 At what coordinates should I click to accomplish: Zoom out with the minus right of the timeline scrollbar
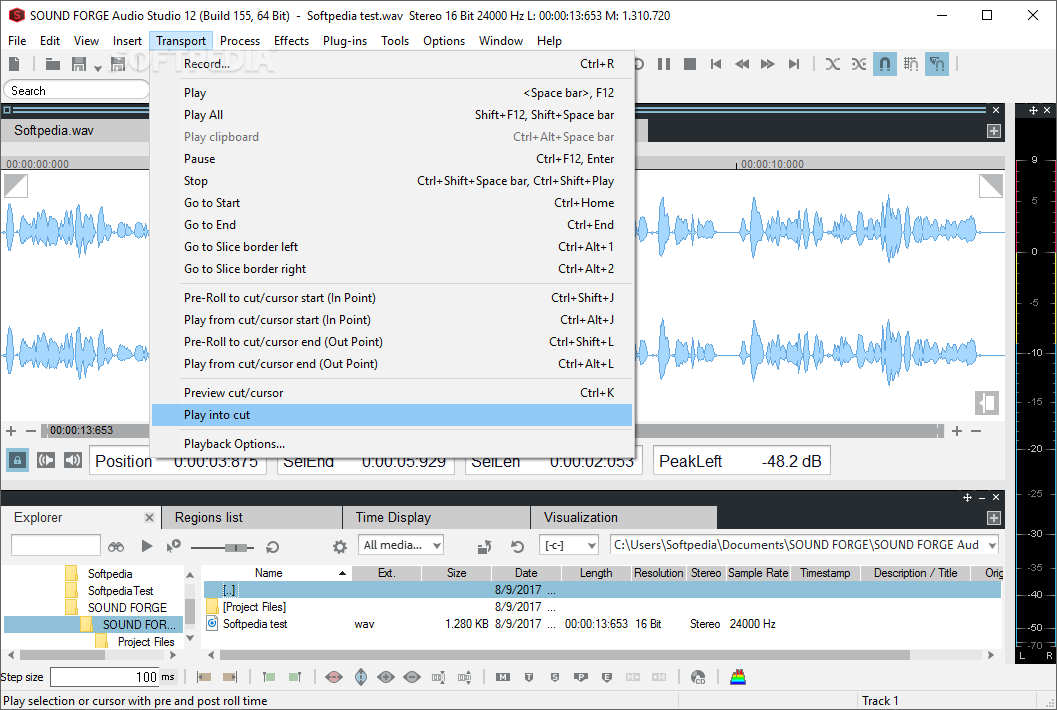tap(976, 430)
